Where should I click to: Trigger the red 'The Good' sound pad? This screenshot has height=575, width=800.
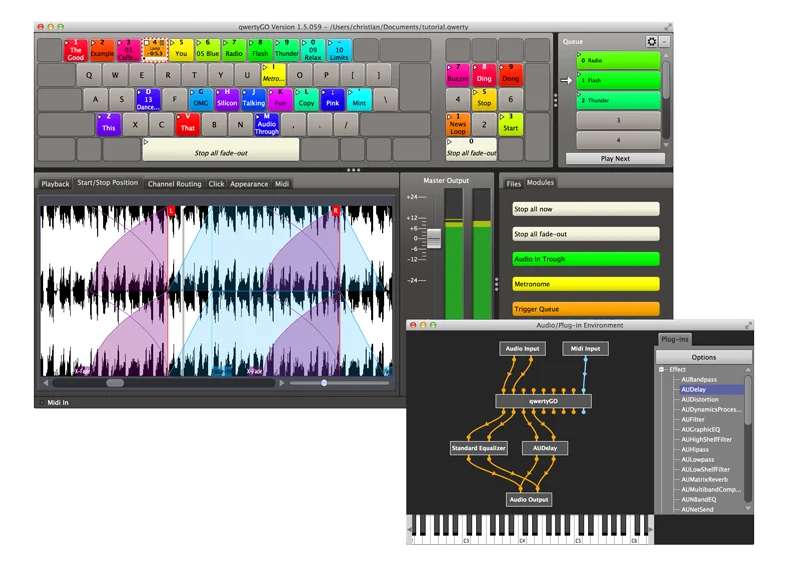tap(76, 51)
